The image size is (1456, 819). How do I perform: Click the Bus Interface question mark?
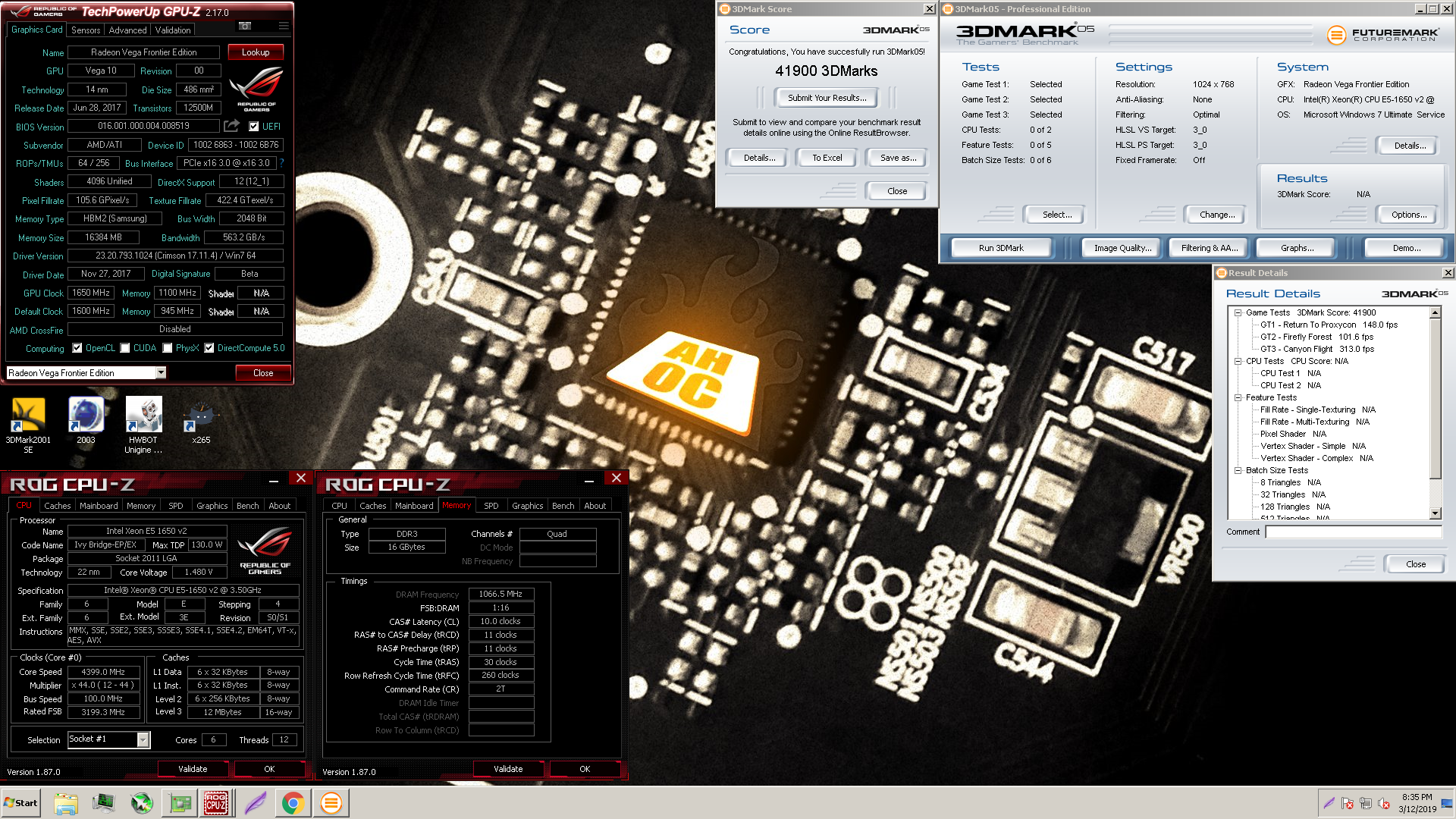click(282, 163)
